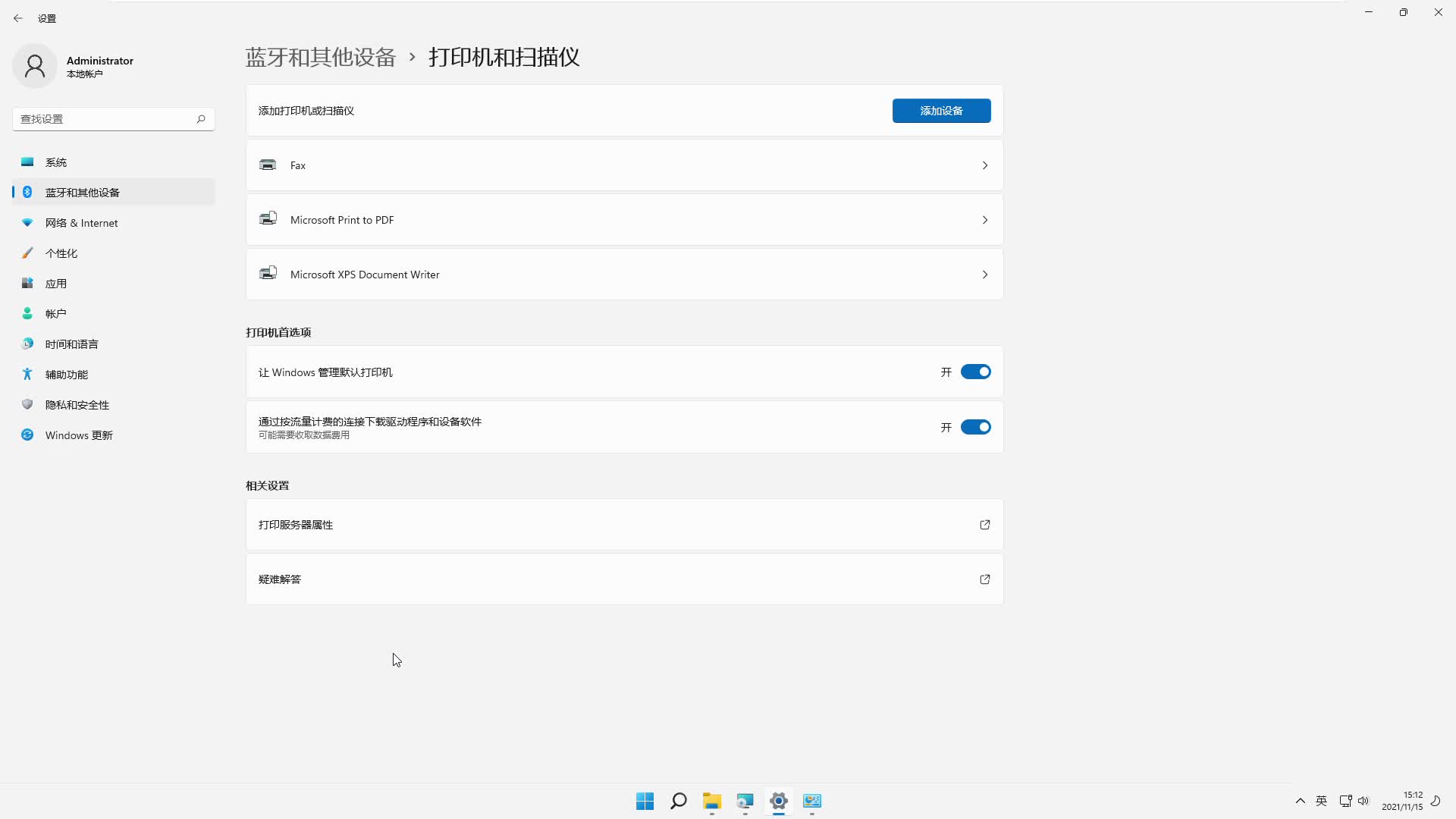Open File Explorer from taskbar
1456x819 pixels.
point(711,801)
